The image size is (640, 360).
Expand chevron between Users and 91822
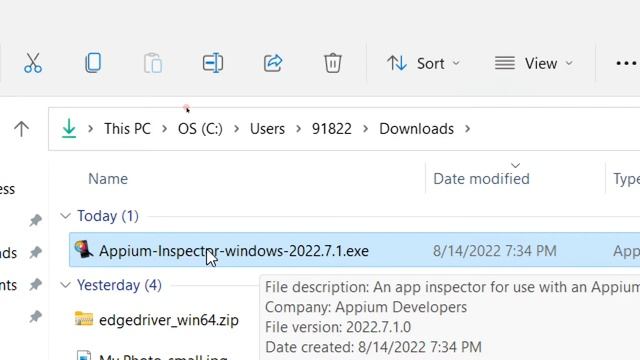pyautogui.click(x=298, y=129)
